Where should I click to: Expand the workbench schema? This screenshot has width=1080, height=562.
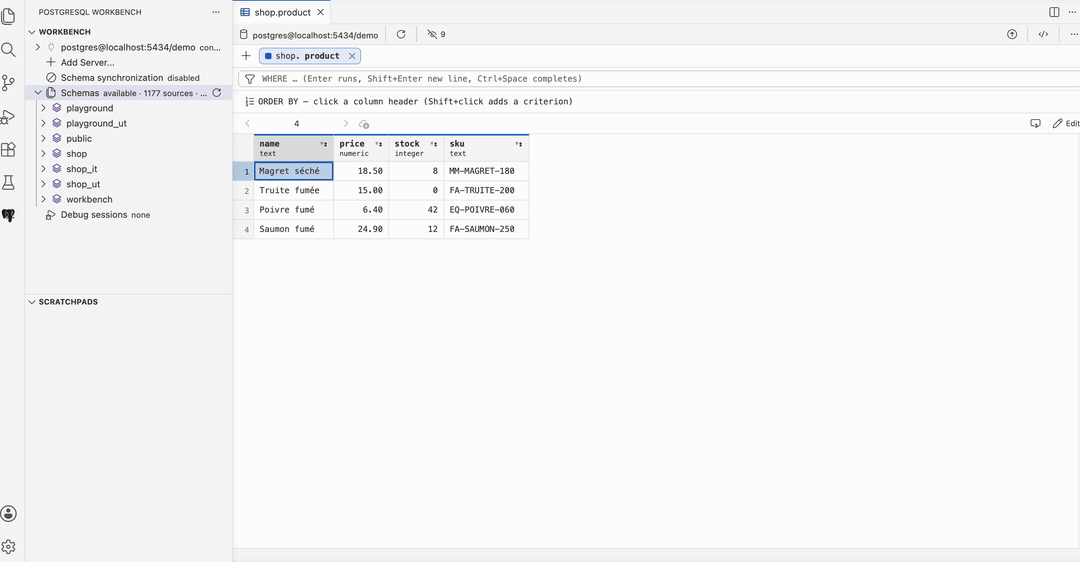click(x=43, y=199)
